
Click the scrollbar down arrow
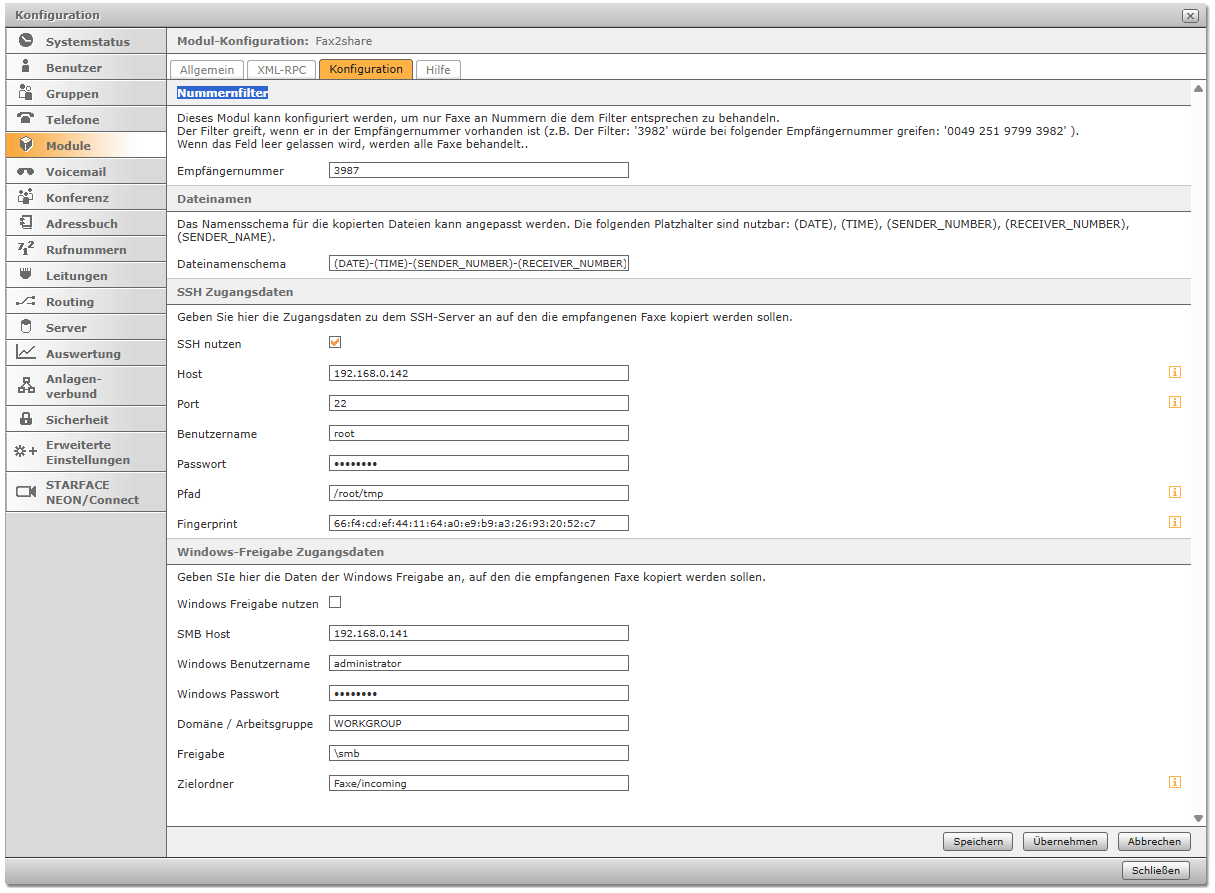tap(1199, 818)
